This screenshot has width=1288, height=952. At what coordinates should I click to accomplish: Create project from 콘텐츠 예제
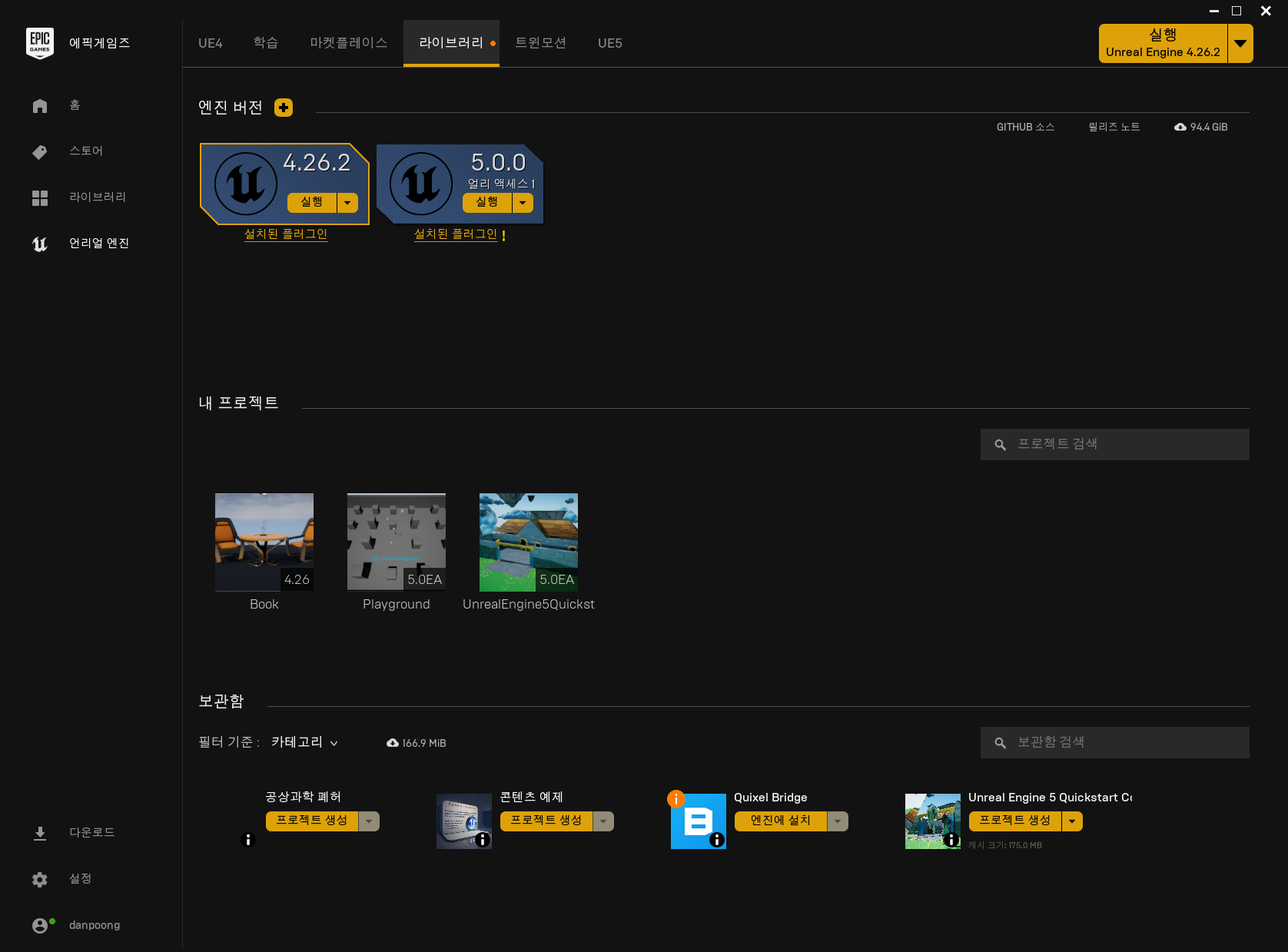point(546,821)
